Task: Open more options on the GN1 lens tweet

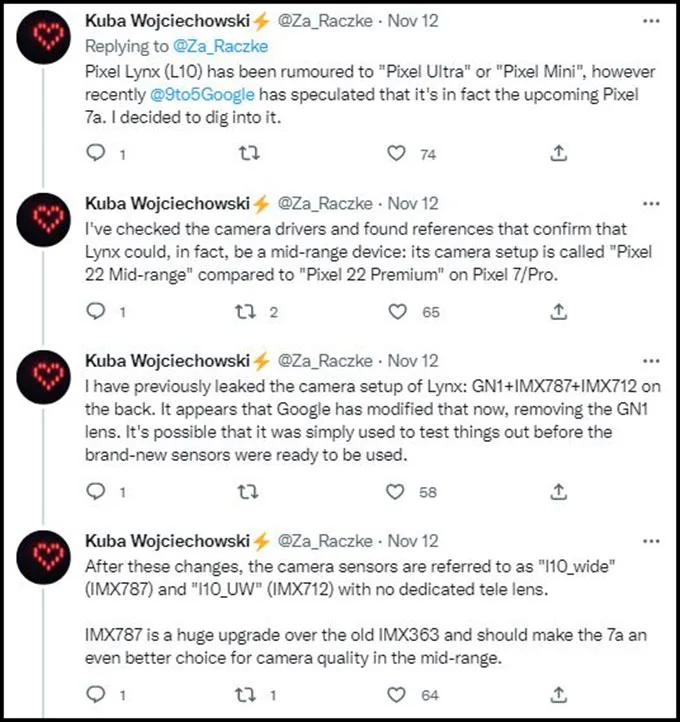Action: click(x=651, y=361)
